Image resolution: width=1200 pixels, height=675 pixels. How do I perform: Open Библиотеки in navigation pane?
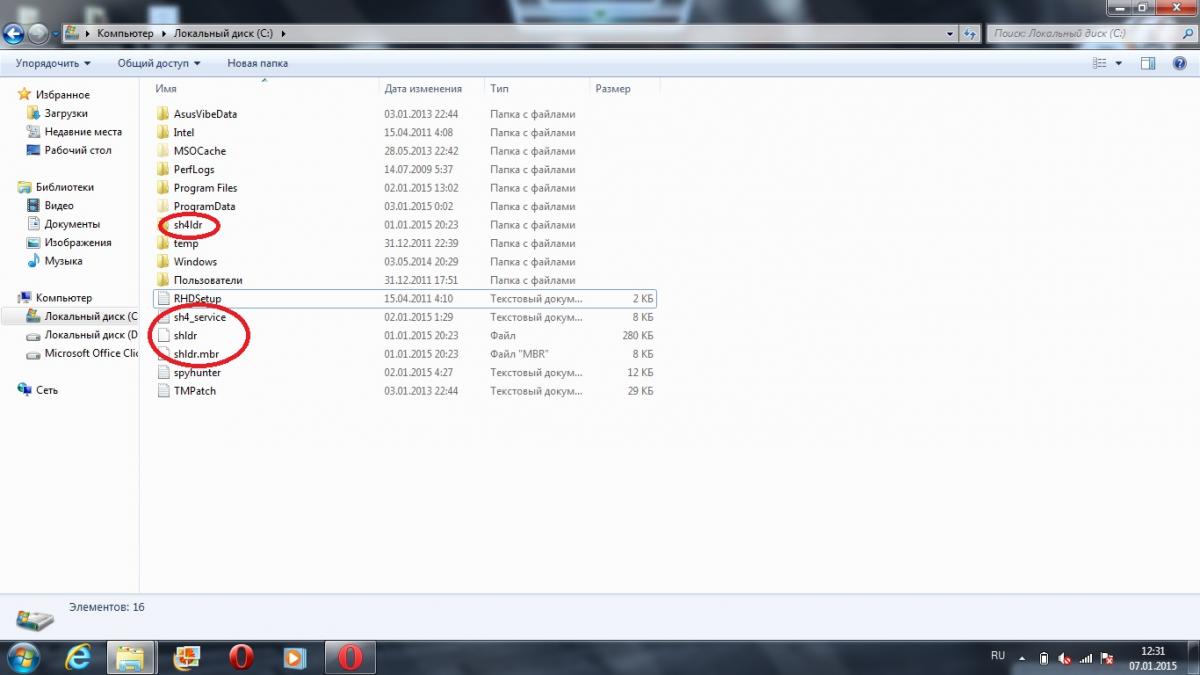65,187
